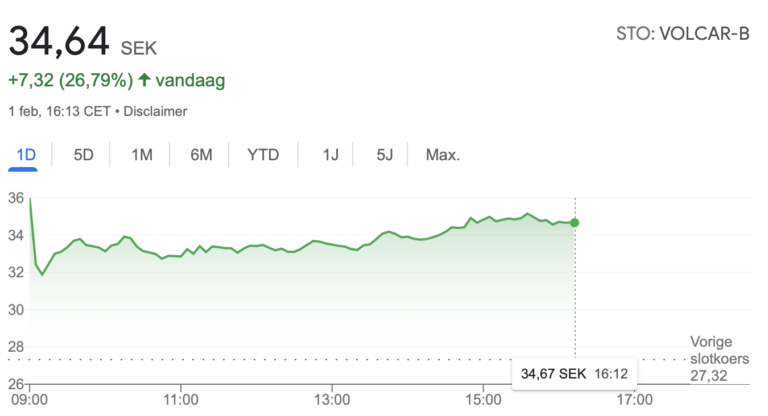View the 1J yearly chart
Viewport: 768px width, 416px height.
coord(330,155)
